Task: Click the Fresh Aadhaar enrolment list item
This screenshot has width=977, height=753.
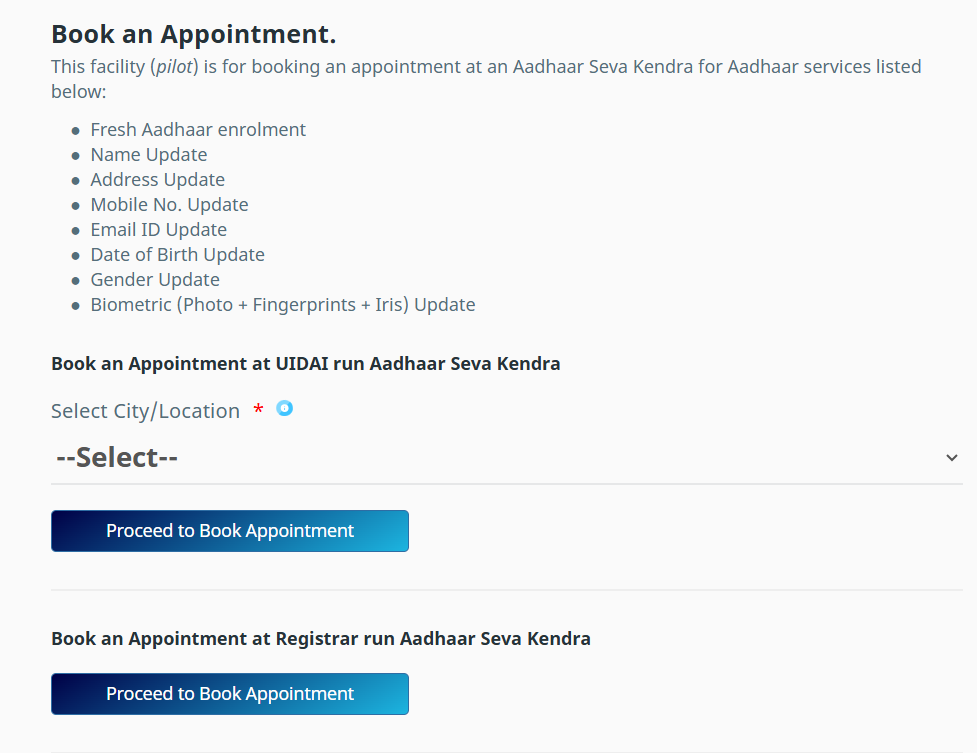Action: tap(198, 130)
